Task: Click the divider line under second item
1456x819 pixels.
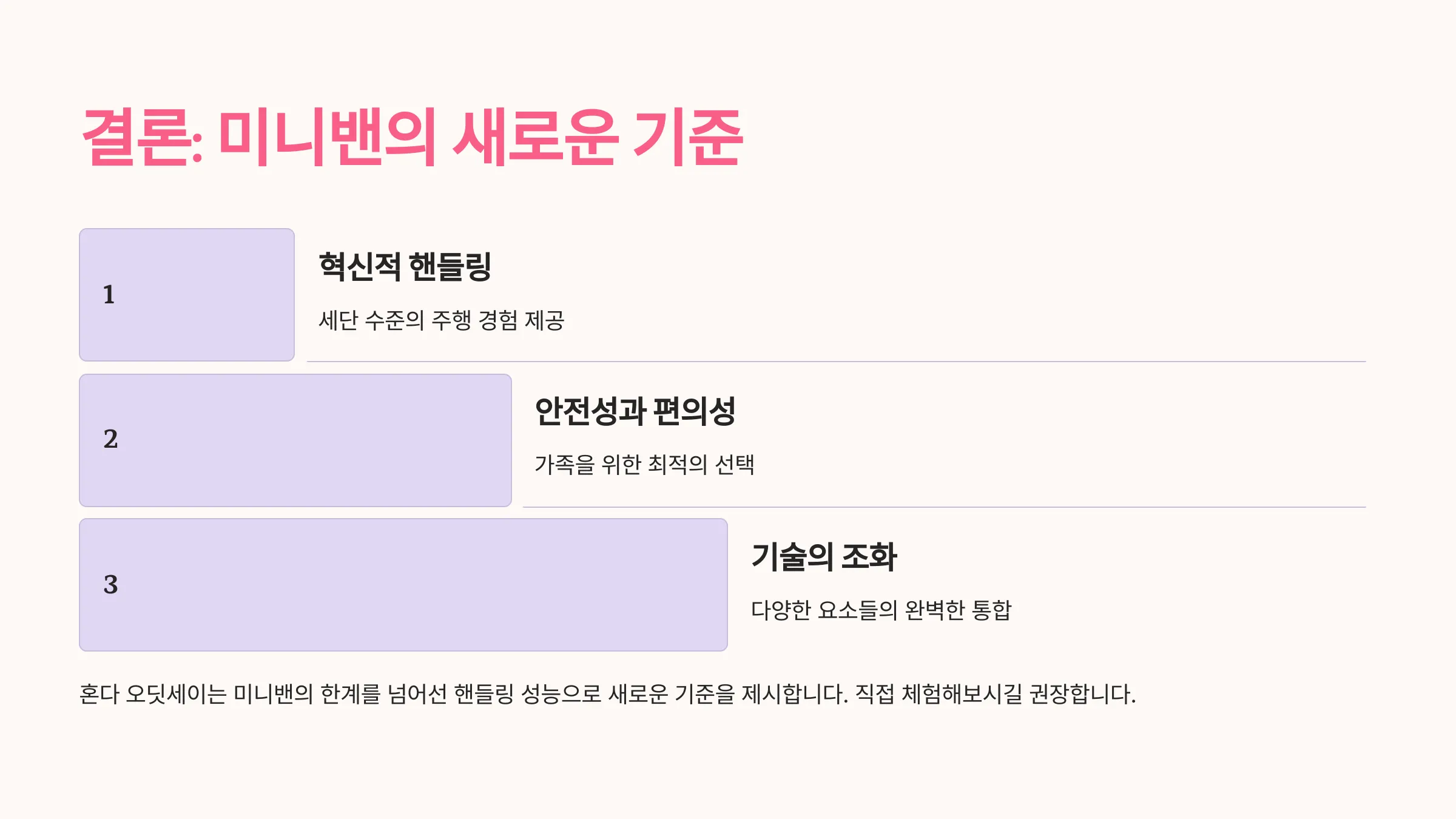Action: pos(945,507)
